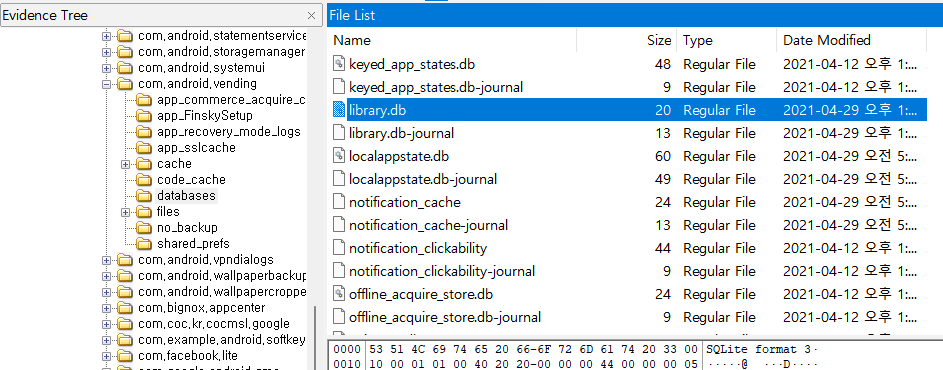The width and height of the screenshot is (943, 370).
Task: Click the File List panel title bar
Action: pyautogui.click(x=635, y=15)
